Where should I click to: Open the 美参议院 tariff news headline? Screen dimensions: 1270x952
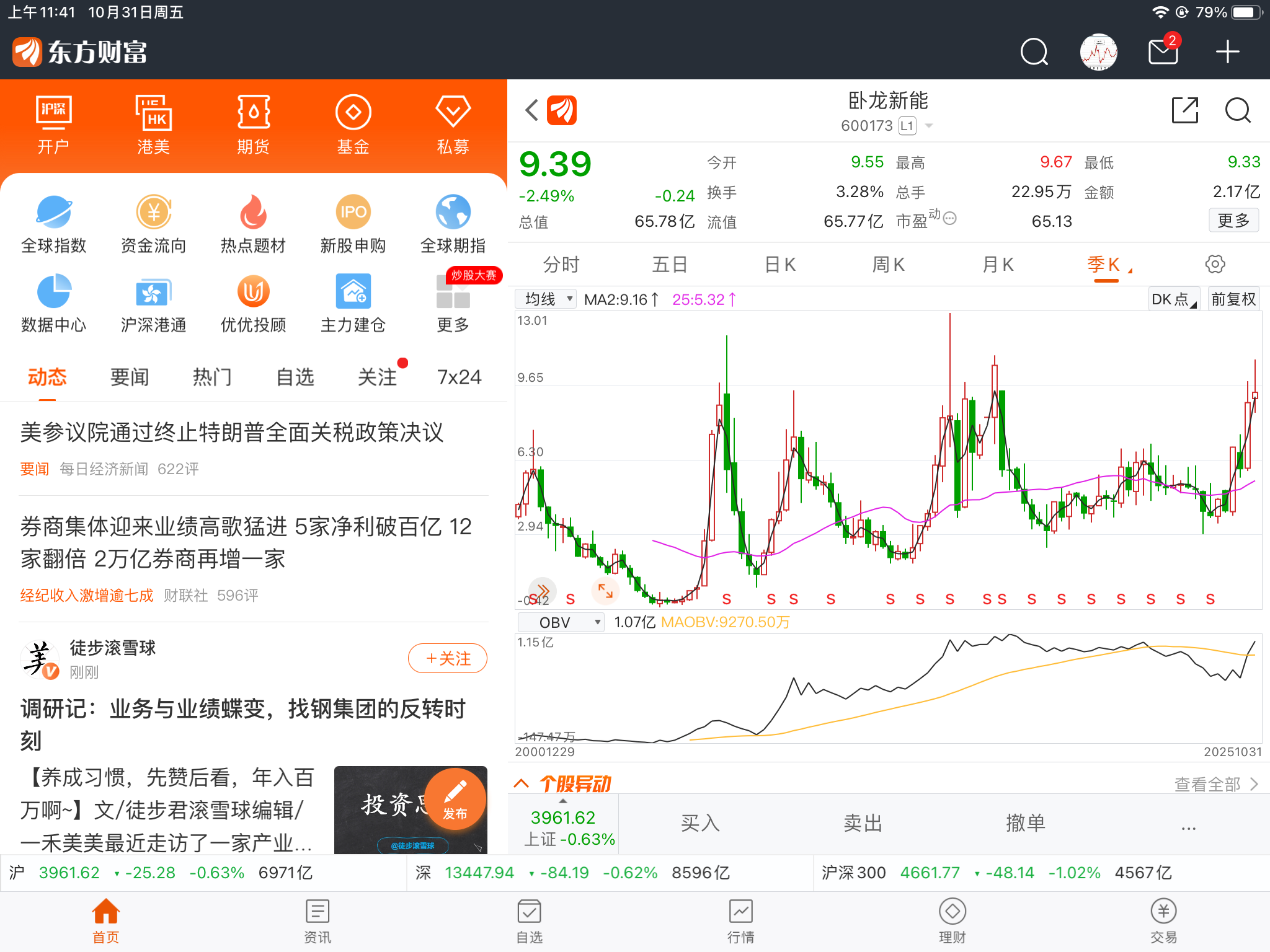(x=232, y=433)
